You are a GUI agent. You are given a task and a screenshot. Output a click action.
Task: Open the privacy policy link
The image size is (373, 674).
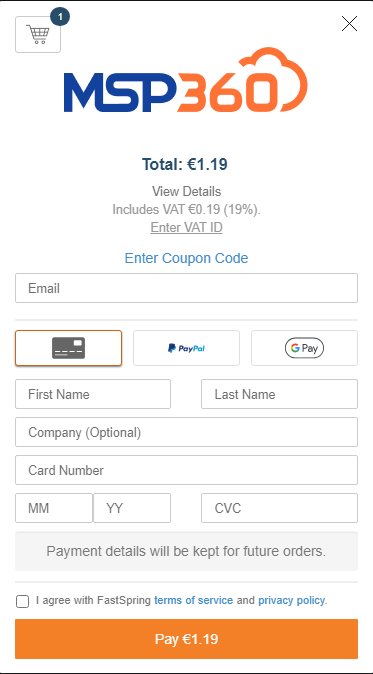tap(291, 600)
